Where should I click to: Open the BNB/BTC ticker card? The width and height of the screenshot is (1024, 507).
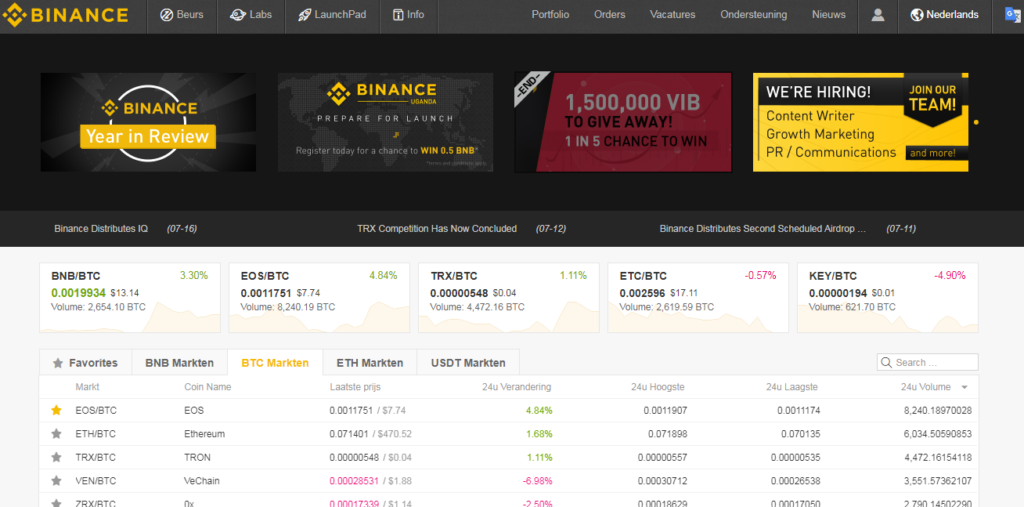coord(130,297)
